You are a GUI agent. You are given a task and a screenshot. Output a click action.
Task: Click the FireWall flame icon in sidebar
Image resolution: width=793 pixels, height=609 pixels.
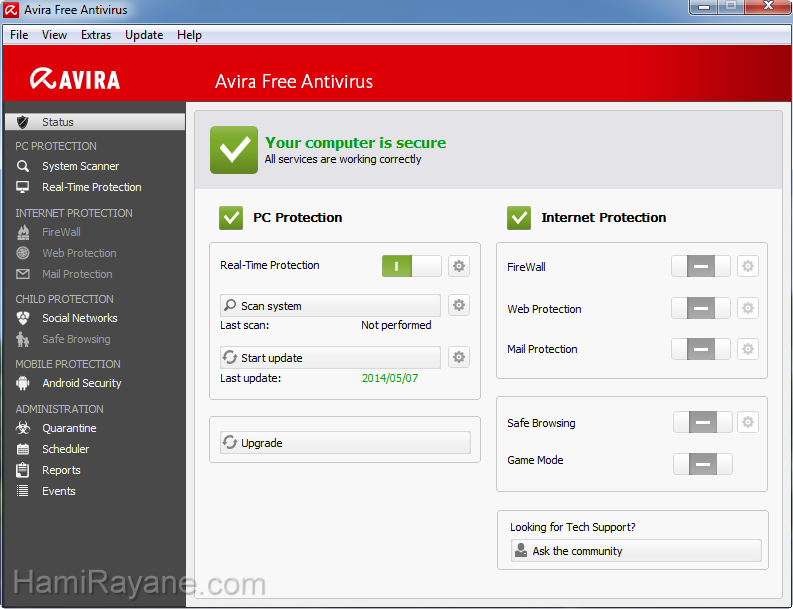[x=23, y=232]
